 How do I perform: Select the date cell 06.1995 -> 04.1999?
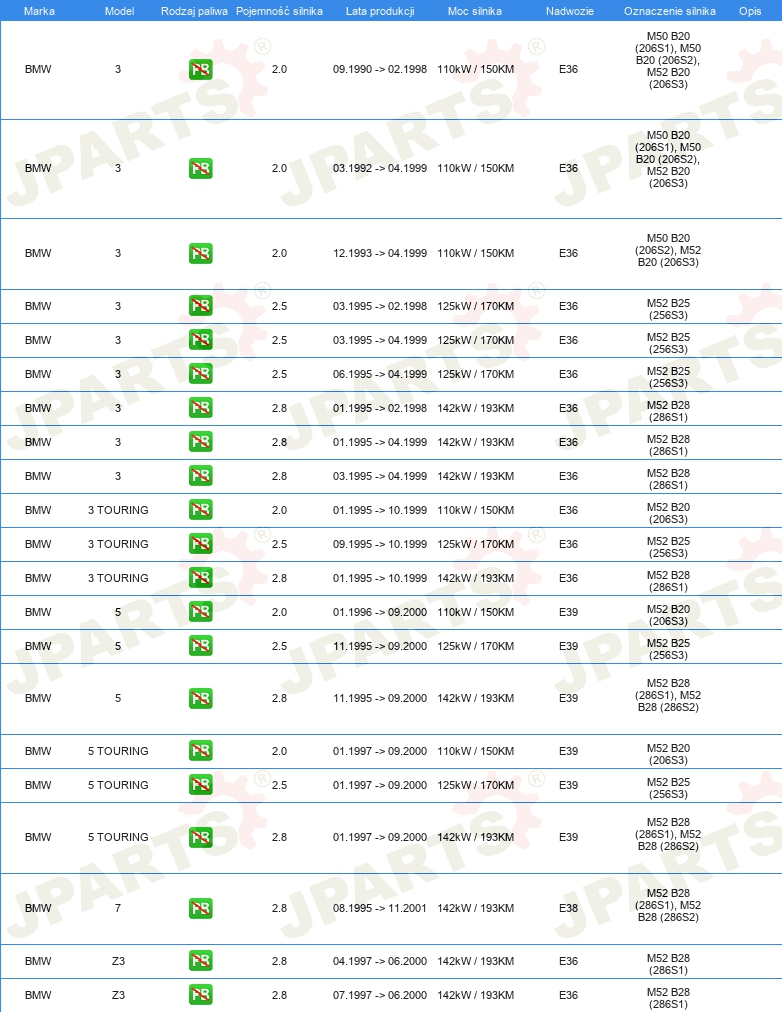(x=380, y=374)
